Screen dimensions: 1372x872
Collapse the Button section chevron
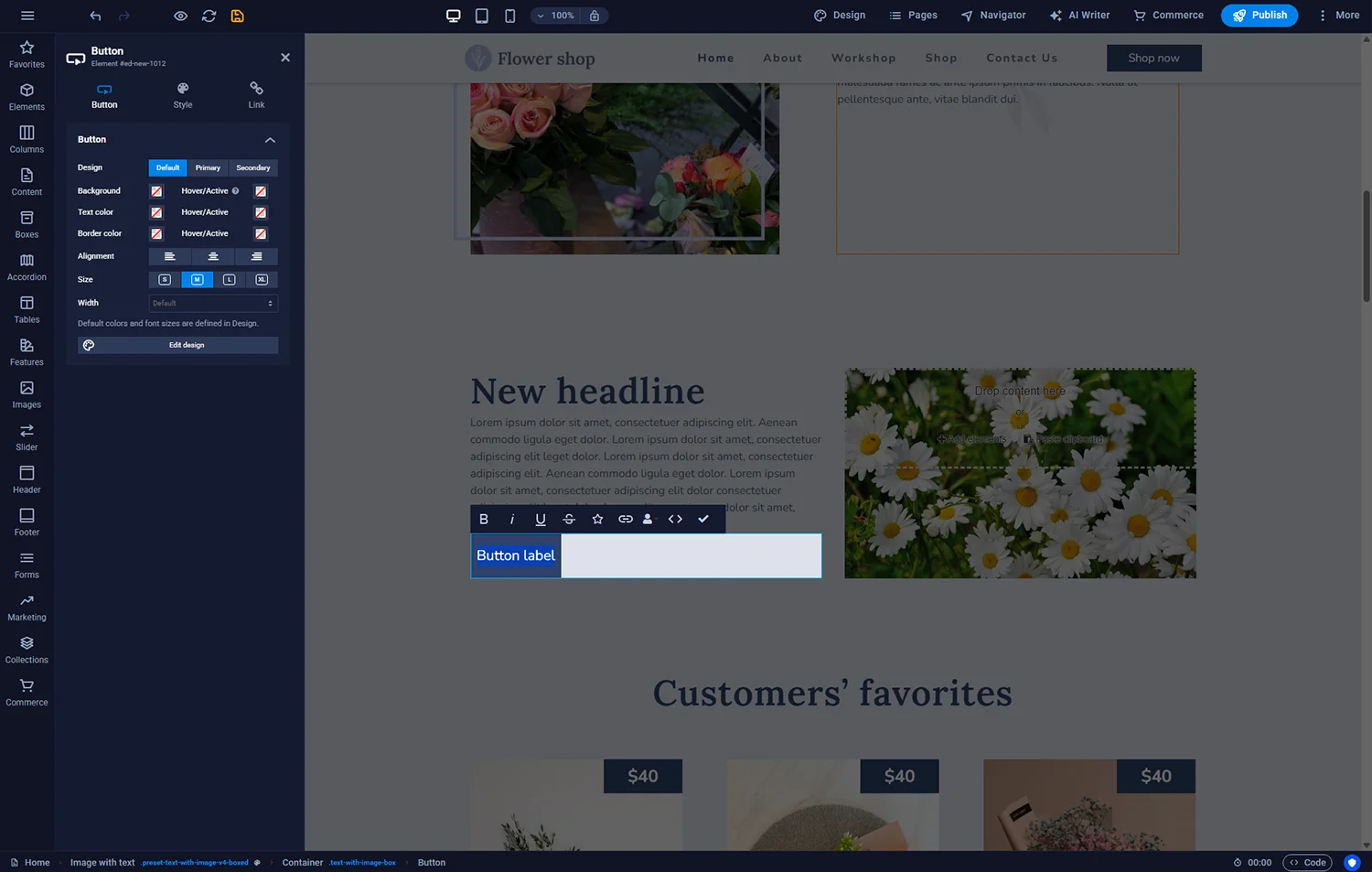(270, 140)
